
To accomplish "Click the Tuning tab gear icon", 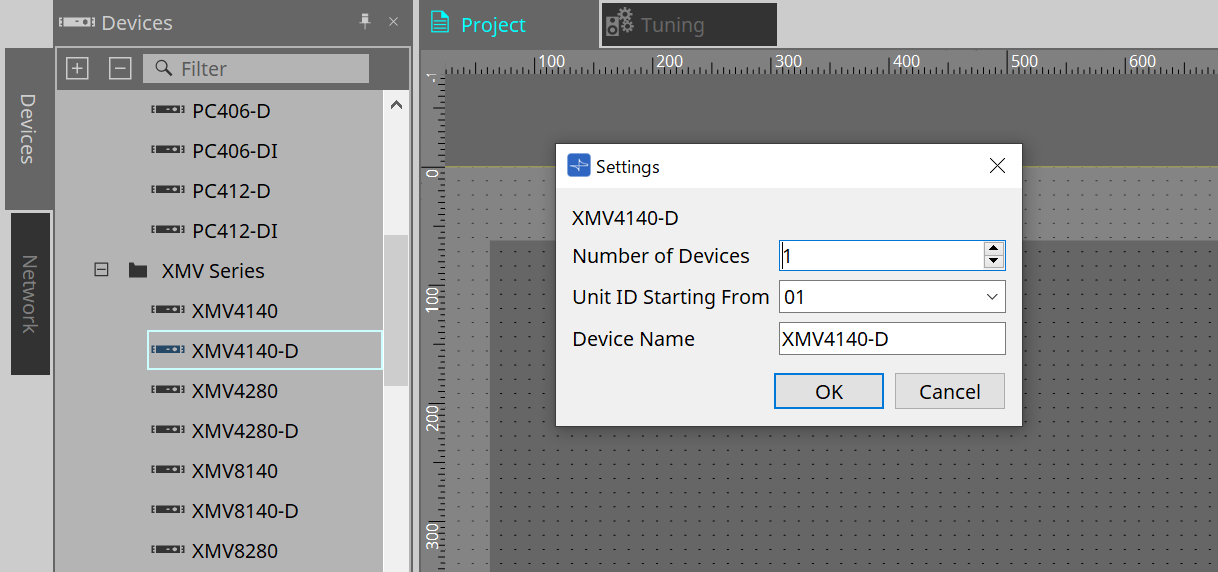I will pos(619,23).
